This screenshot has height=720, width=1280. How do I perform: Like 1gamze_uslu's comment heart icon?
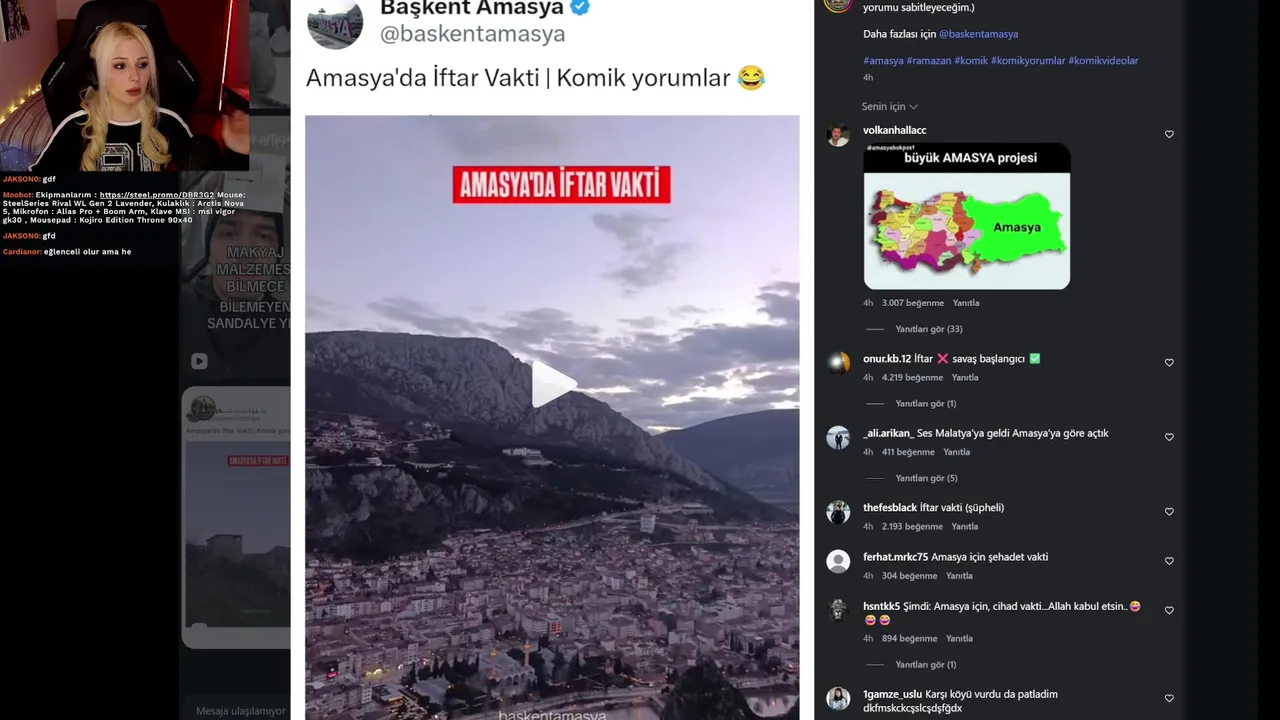point(1169,698)
